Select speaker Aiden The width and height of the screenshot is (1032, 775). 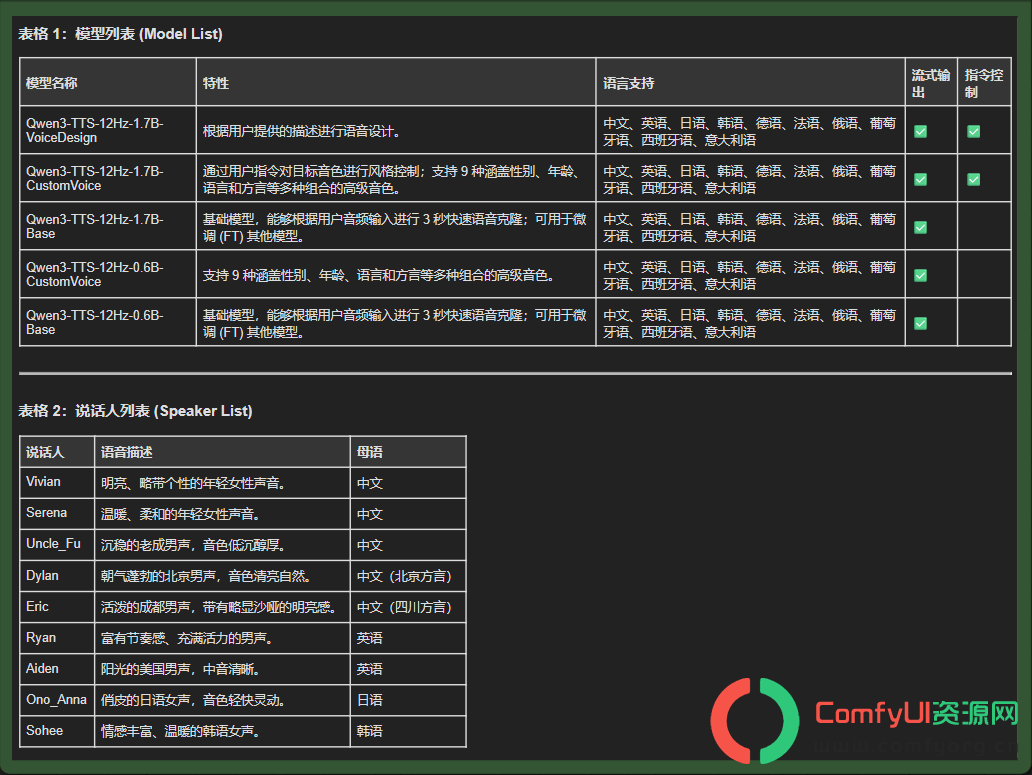point(42,668)
